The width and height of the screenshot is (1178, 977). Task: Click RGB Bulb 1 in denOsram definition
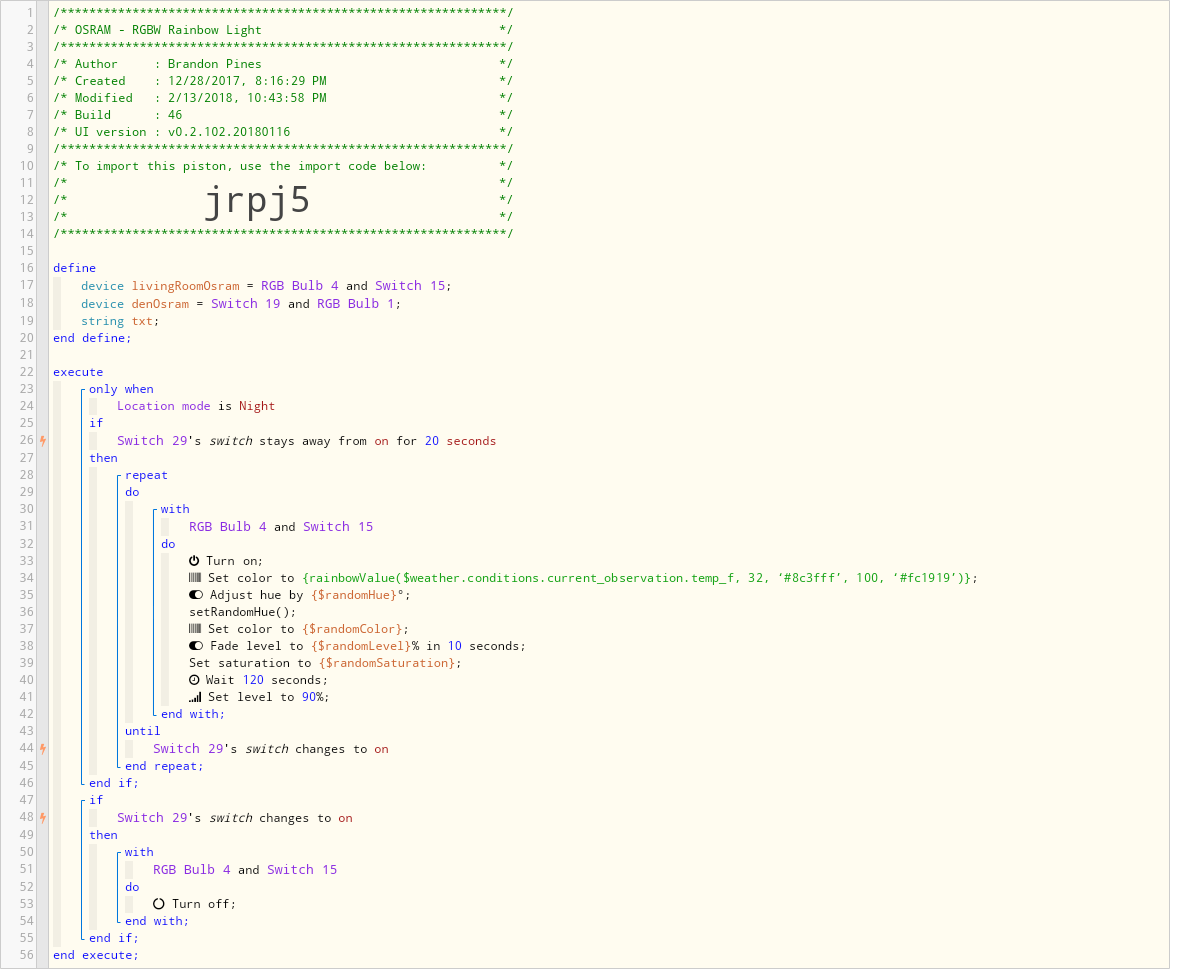pyautogui.click(x=355, y=304)
